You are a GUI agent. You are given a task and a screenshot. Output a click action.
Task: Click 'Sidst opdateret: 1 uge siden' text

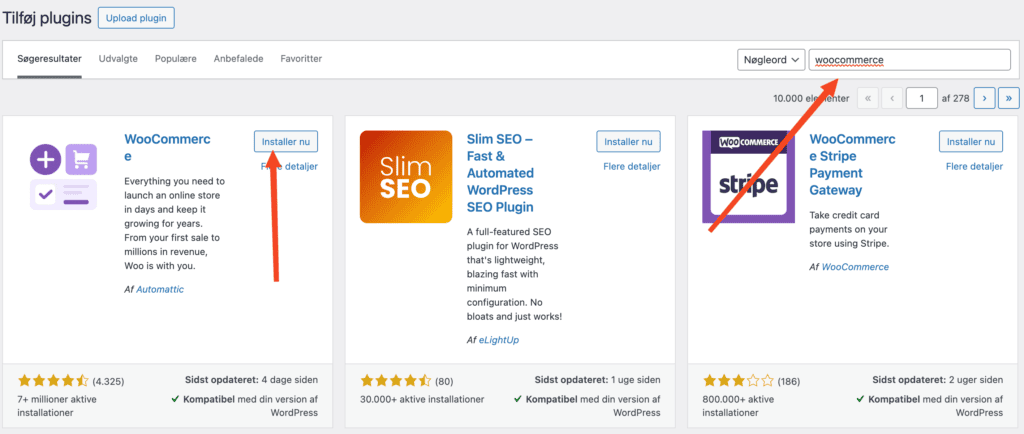598,380
